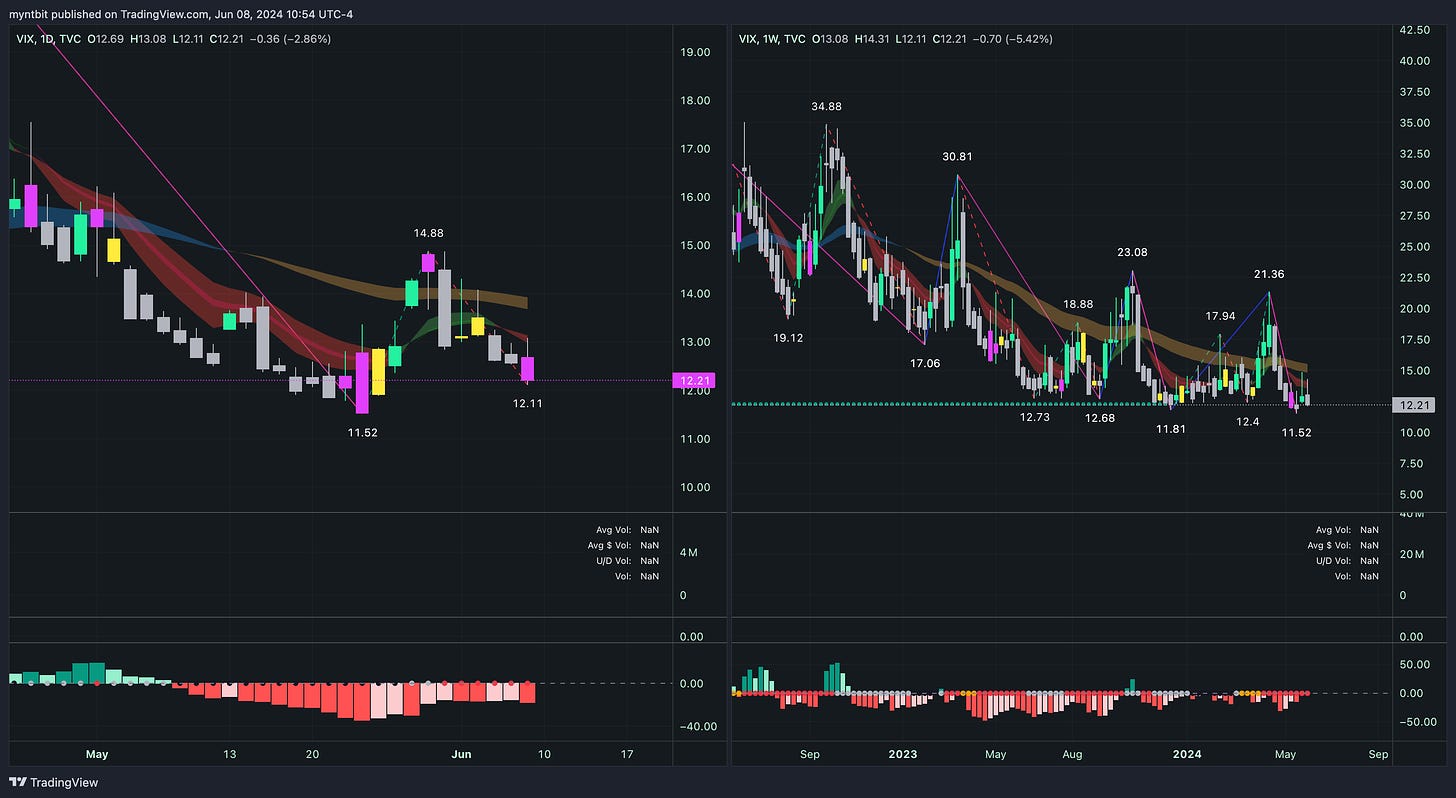Click 11.00 on the daily price axis
This screenshot has height=798, width=1456.
click(x=696, y=439)
